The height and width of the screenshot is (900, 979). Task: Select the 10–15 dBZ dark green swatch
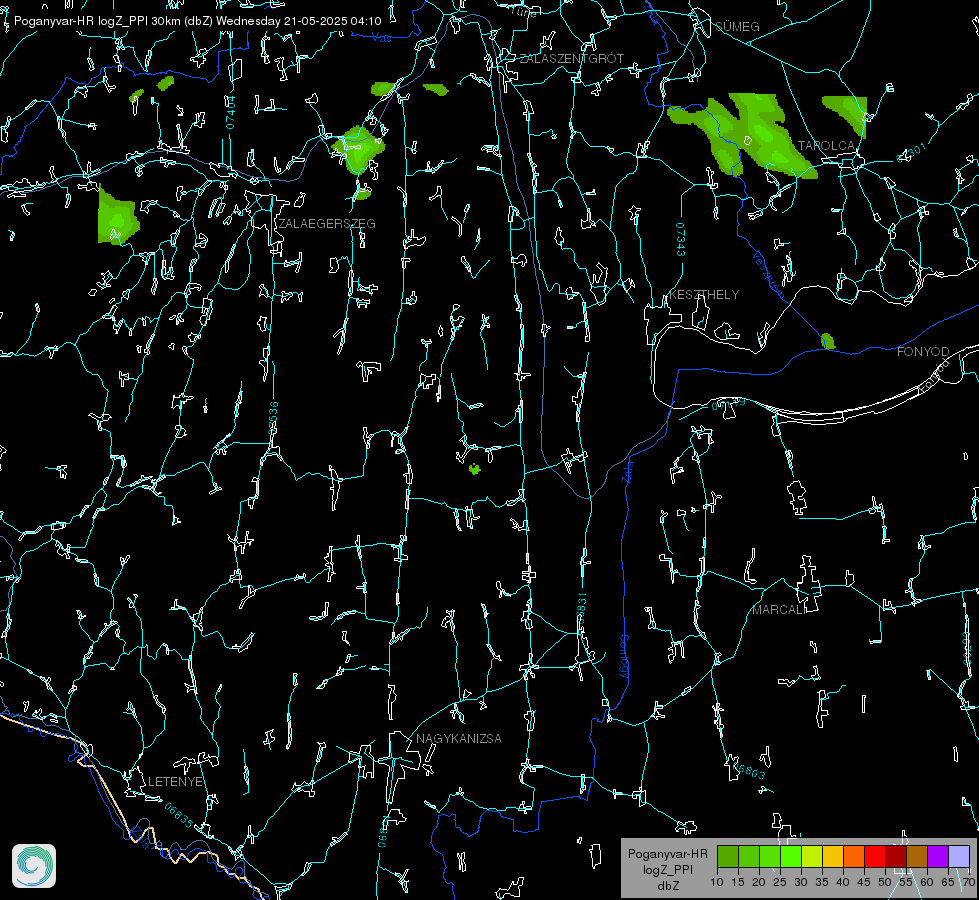[728, 856]
